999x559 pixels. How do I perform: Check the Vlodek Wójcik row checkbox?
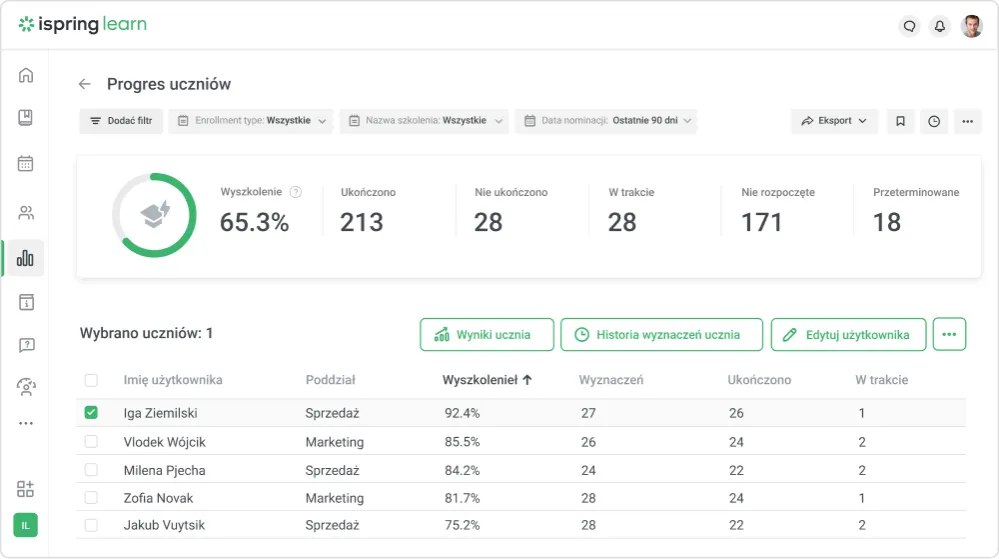pyautogui.click(x=92, y=441)
